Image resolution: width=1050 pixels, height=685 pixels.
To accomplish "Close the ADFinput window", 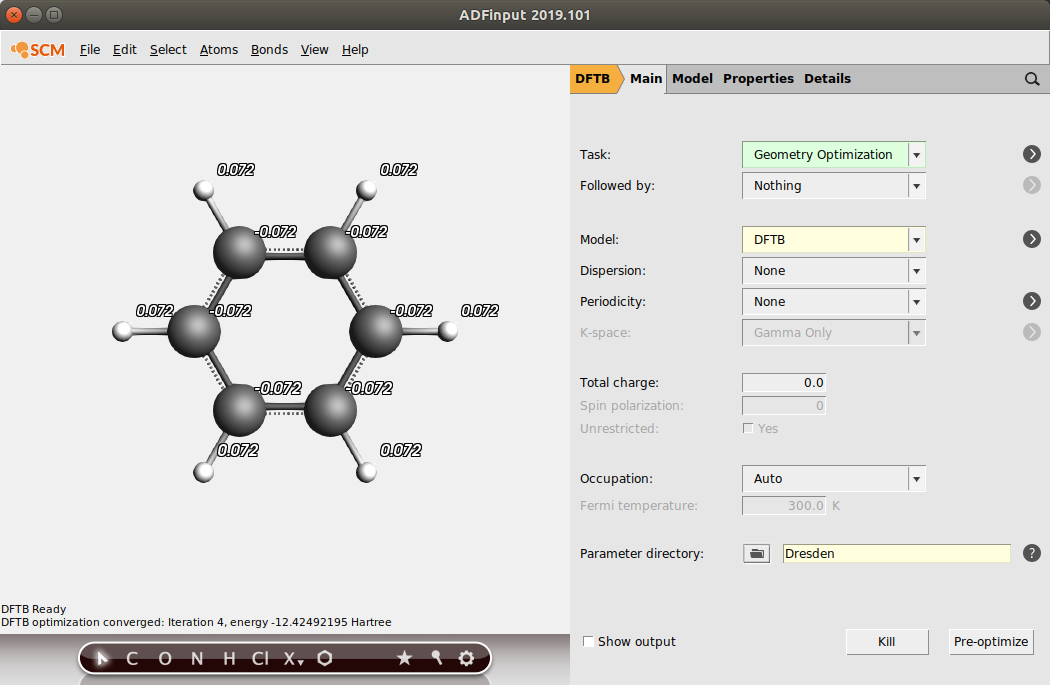I will (13, 14).
